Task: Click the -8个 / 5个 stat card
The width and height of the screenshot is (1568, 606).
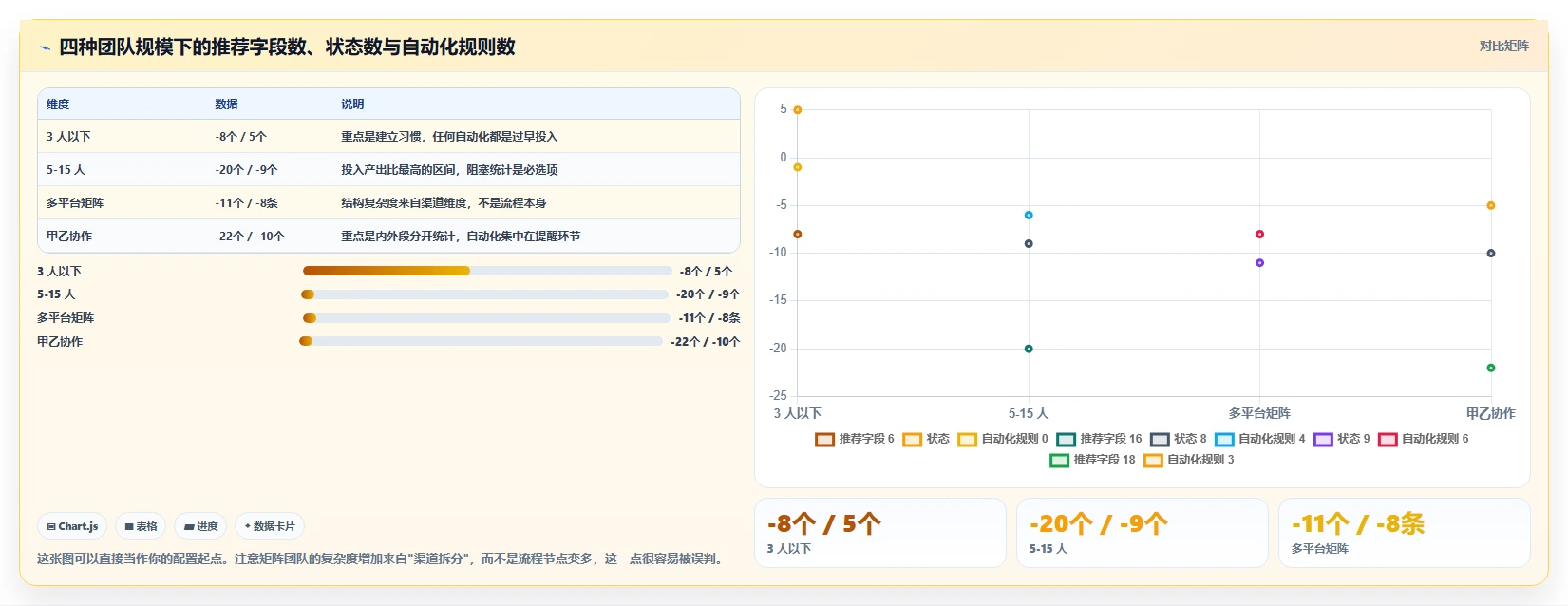Action: tap(880, 533)
